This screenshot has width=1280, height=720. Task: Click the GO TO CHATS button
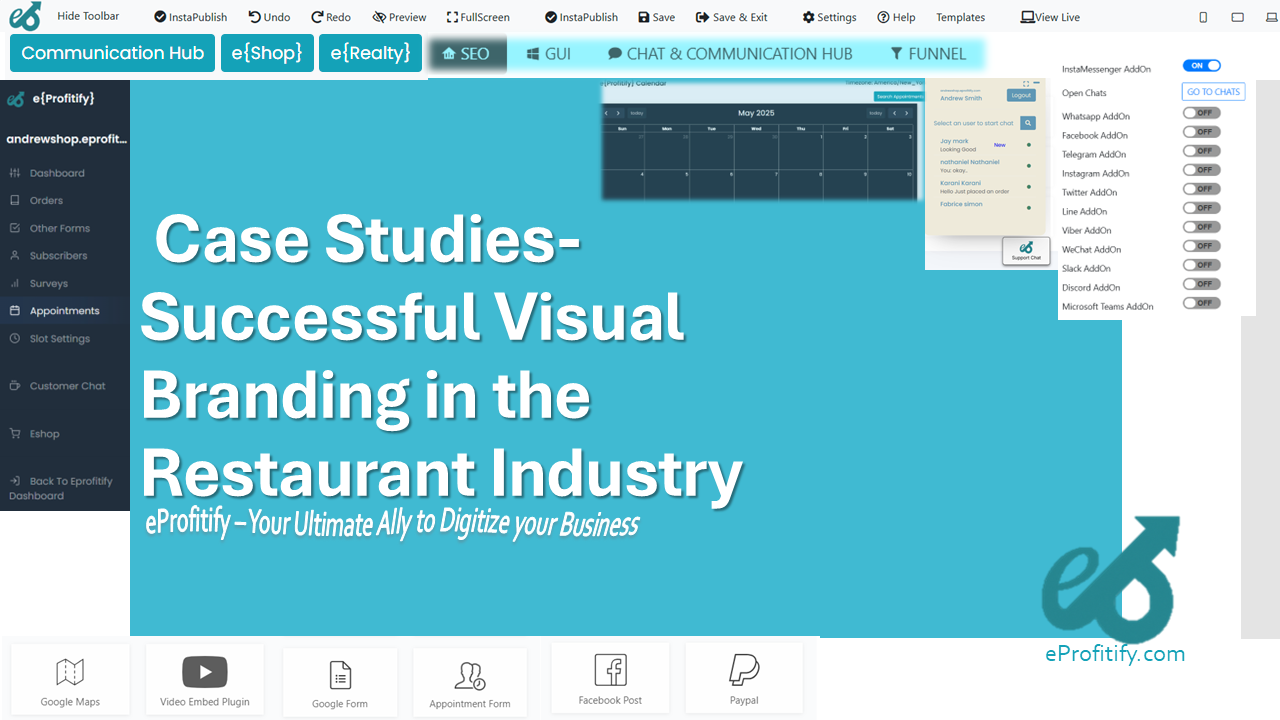(1212, 91)
